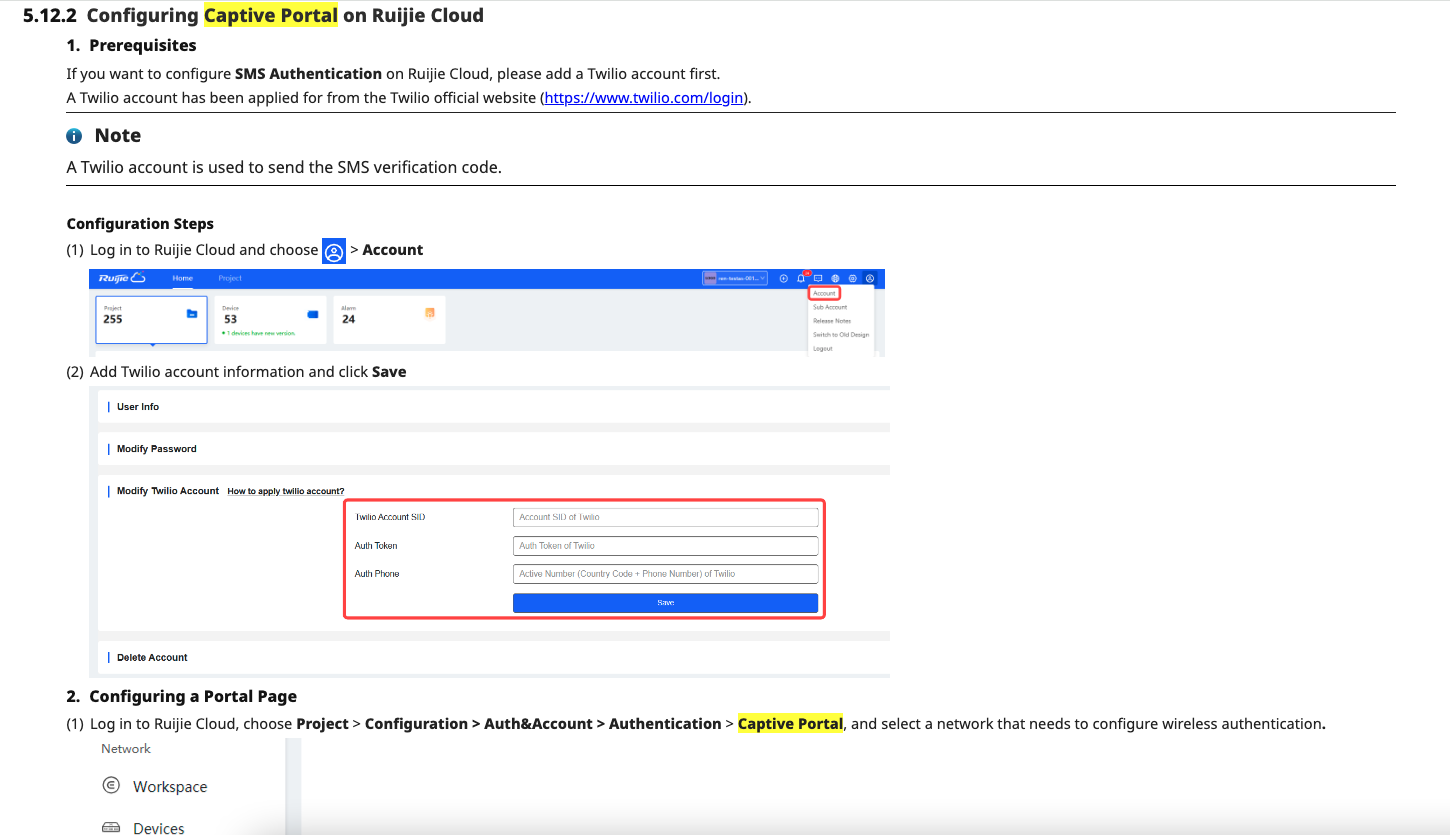Open Workspace in the Network sidebar
This screenshot has width=1450, height=835.
[170, 787]
